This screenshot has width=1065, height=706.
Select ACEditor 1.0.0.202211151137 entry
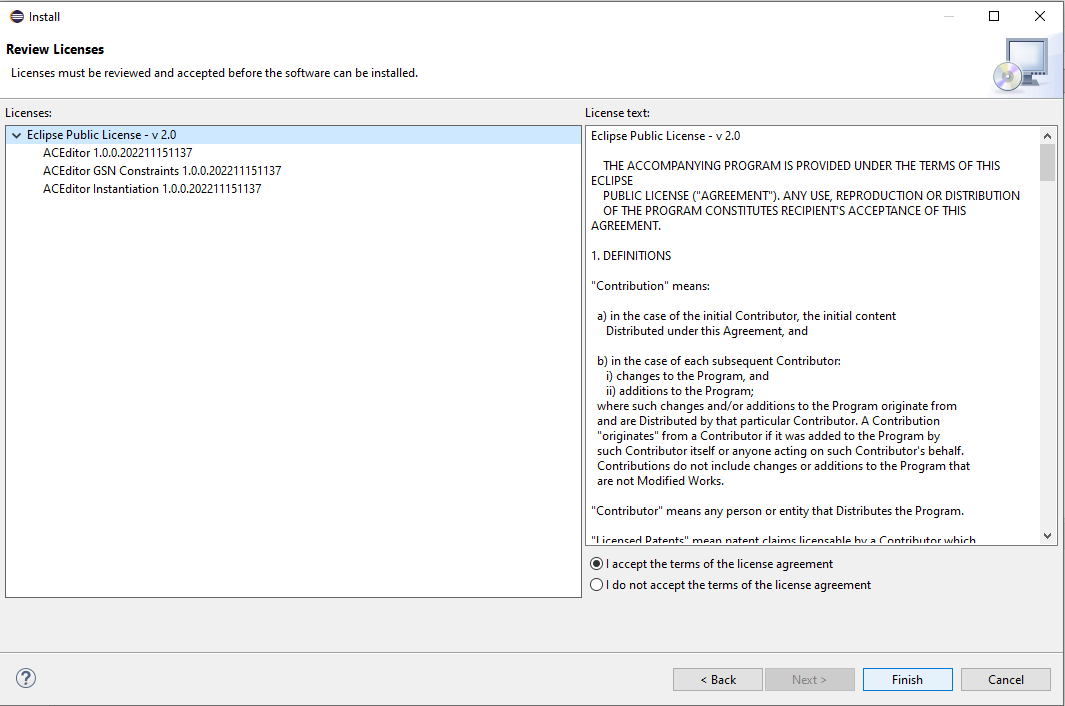(x=118, y=153)
